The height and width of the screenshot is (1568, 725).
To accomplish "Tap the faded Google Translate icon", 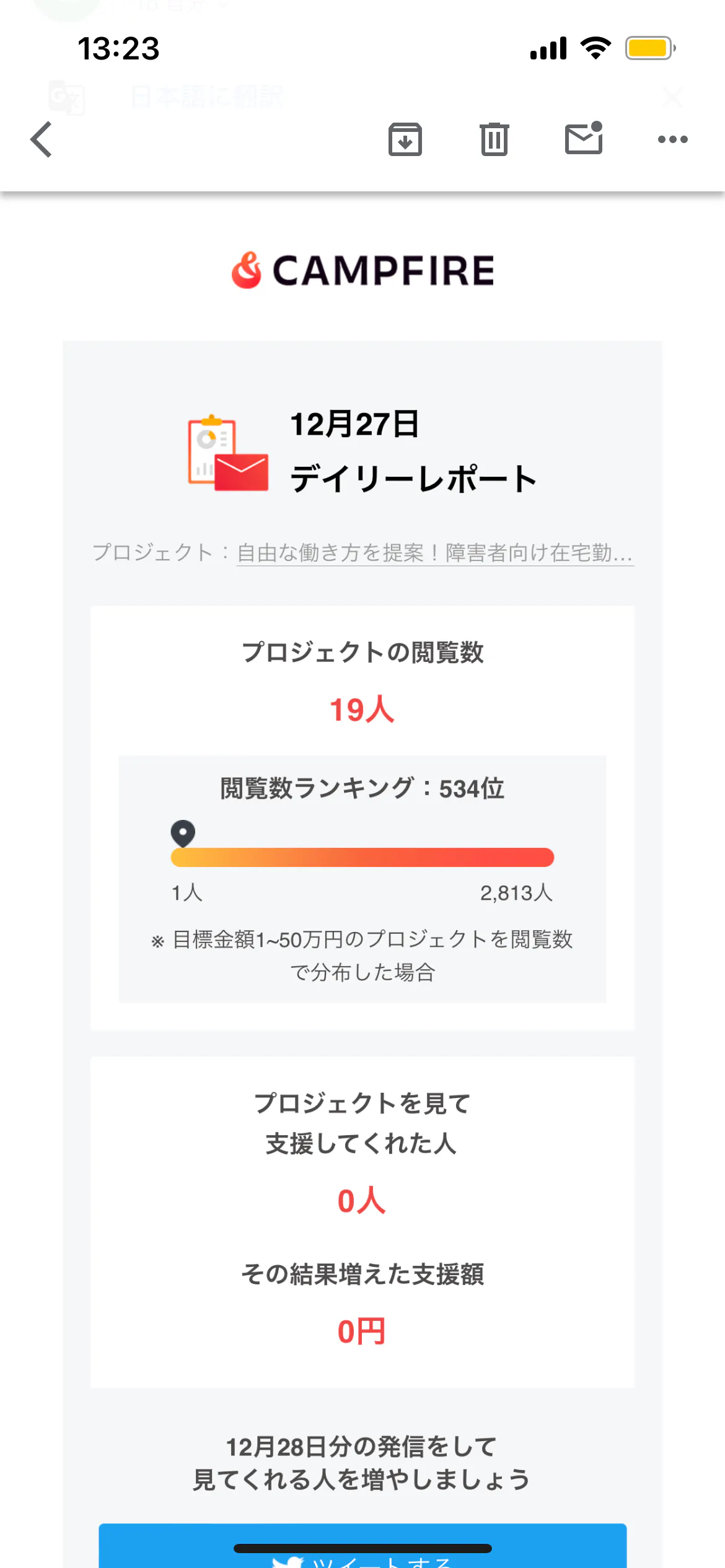I will [x=66, y=97].
